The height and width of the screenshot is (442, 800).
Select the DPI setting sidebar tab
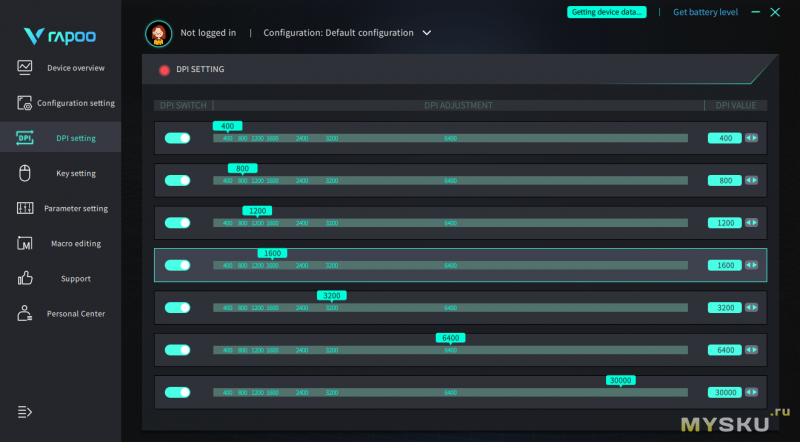click(x=61, y=138)
